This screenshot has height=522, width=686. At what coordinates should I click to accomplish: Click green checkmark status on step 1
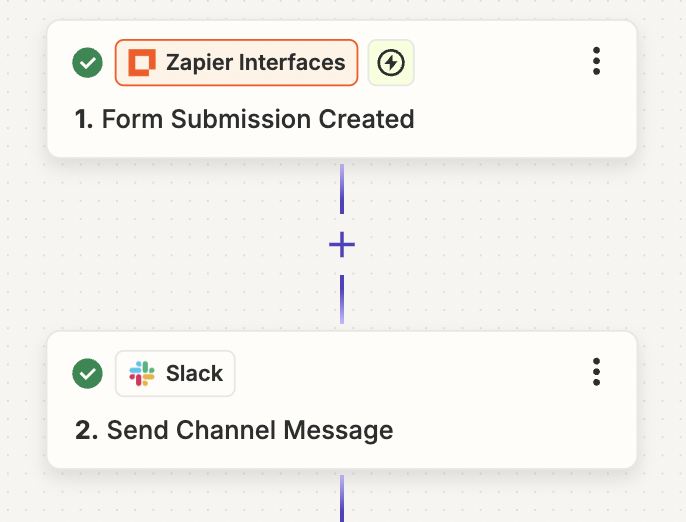point(88,63)
